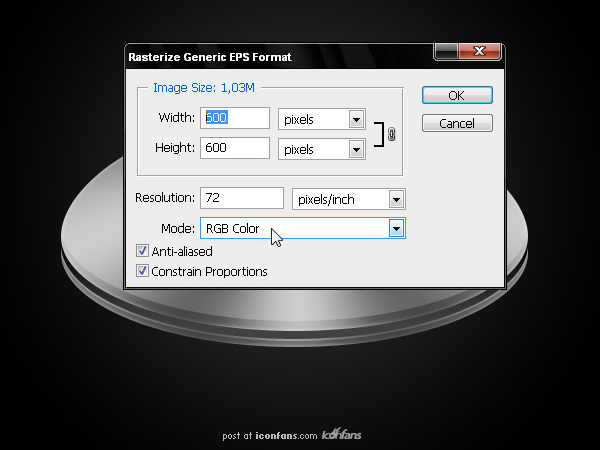Click the Image Size: 1,03M label
This screenshot has height=450, width=600.
pos(204,88)
